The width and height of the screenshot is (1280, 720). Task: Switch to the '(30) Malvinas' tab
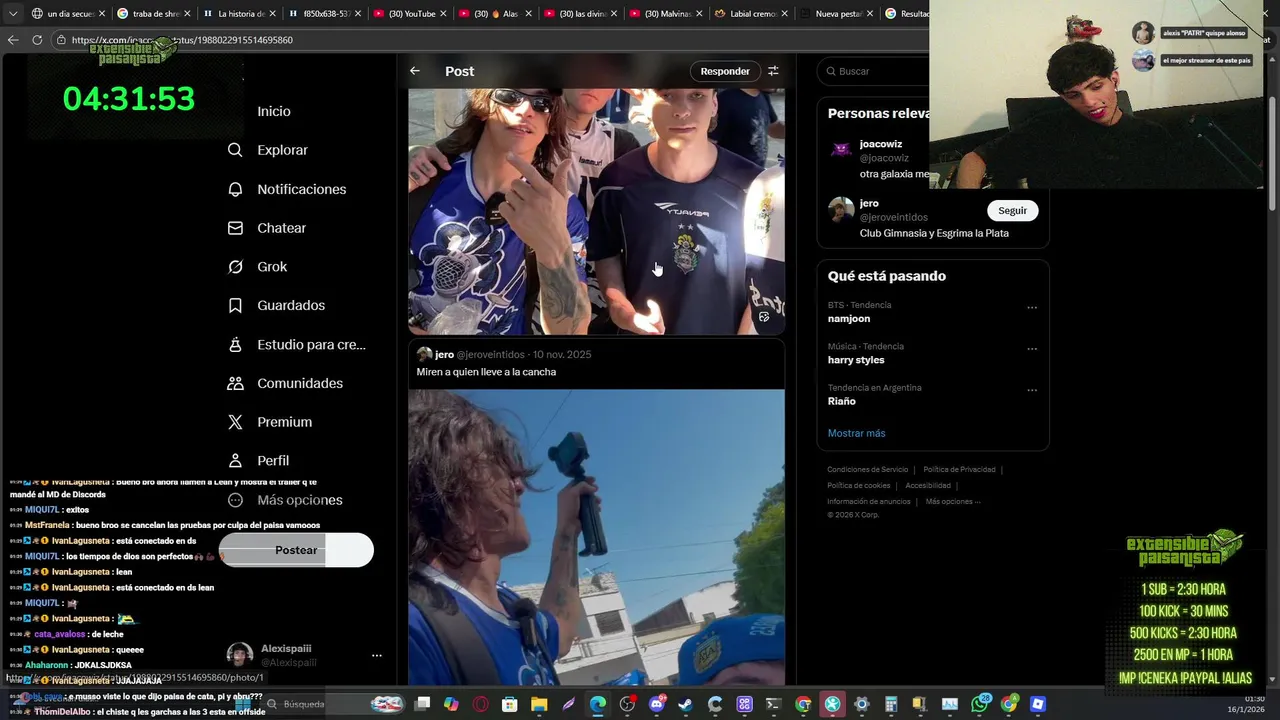click(664, 13)
